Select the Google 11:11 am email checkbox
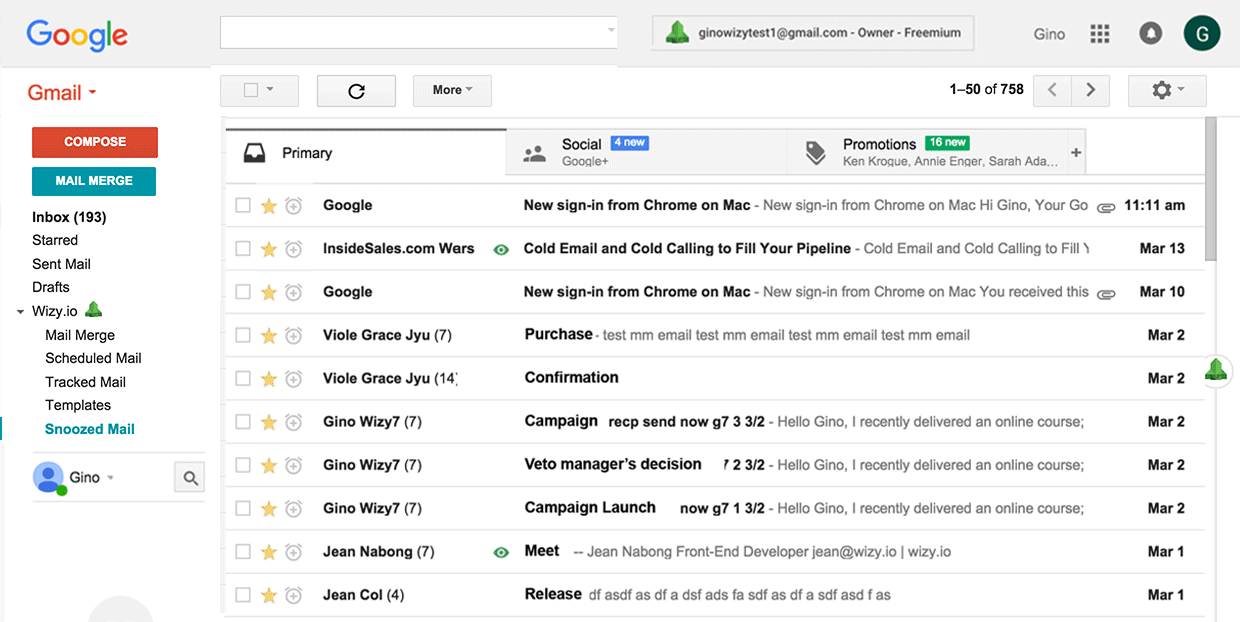Image resolution: width=1240 pixels, height=622 pixels. point(243,205)
